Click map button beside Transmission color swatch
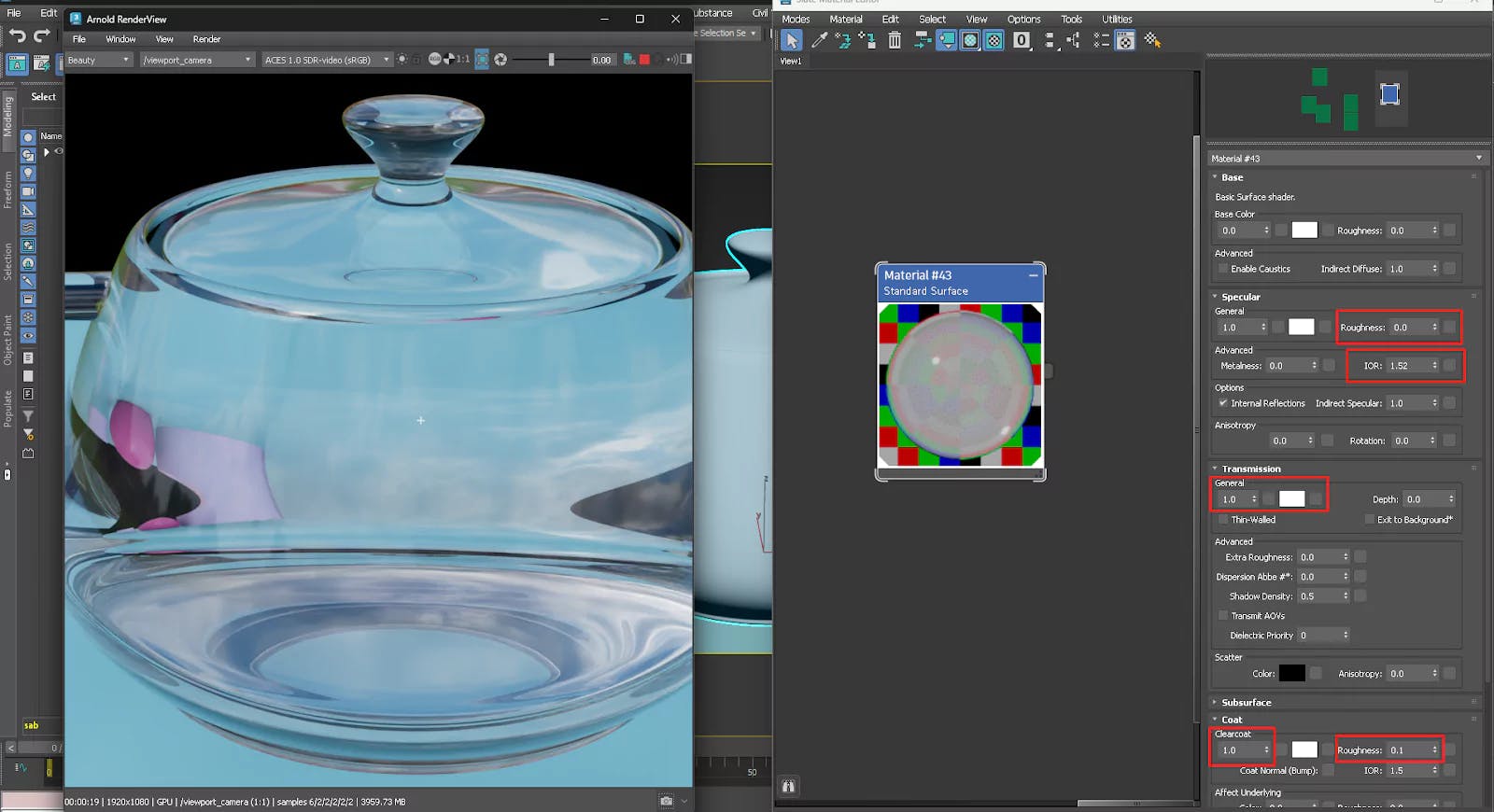Image resolution: width=1494 pixels, height=812 pixels. 1316,499
